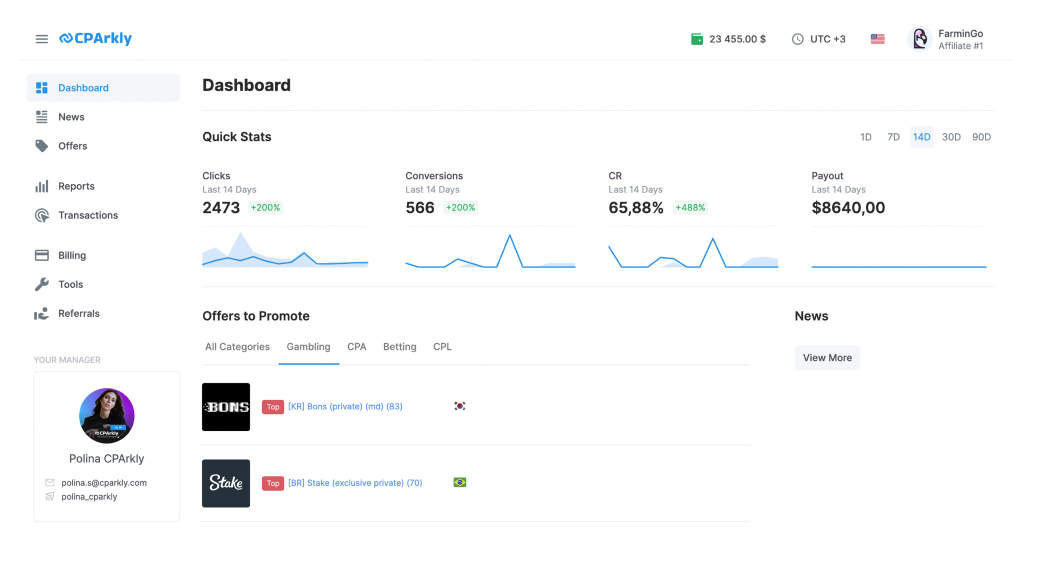
Task: Click the Reports bar chart icon
Action: click(x=42, y=186)
